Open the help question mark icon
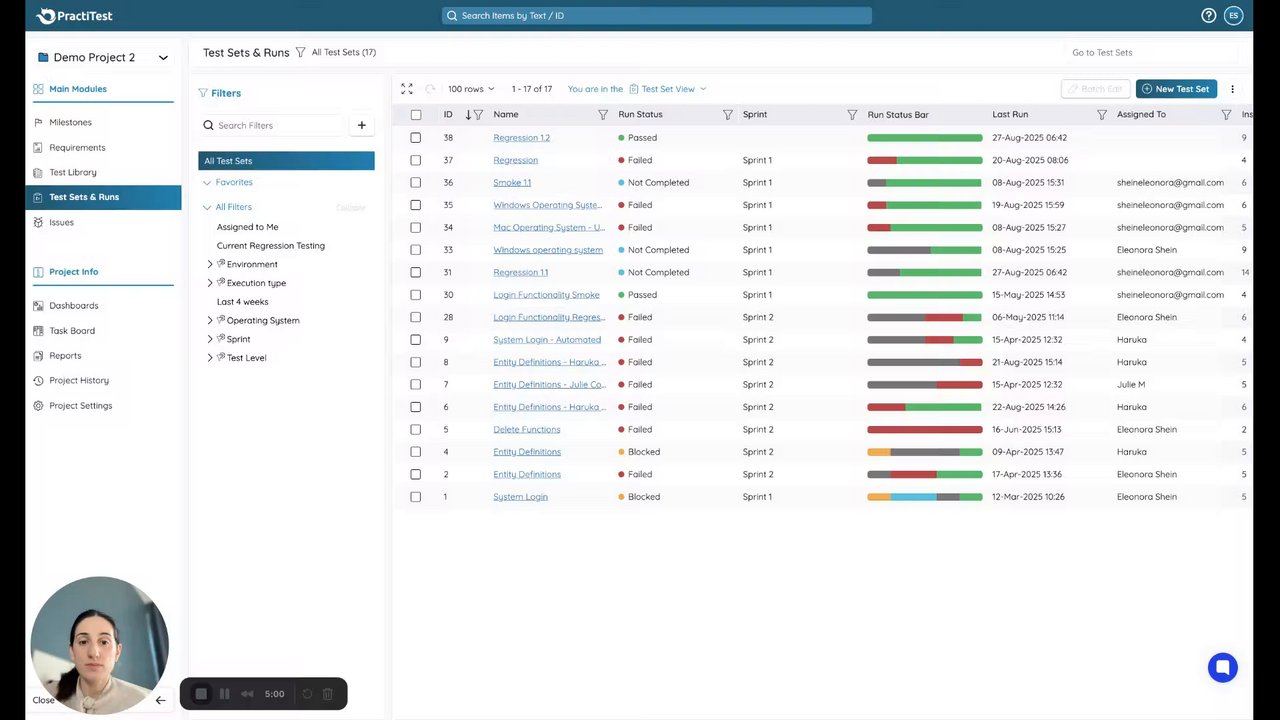The image size is (1280, 720). (1209, 15)
